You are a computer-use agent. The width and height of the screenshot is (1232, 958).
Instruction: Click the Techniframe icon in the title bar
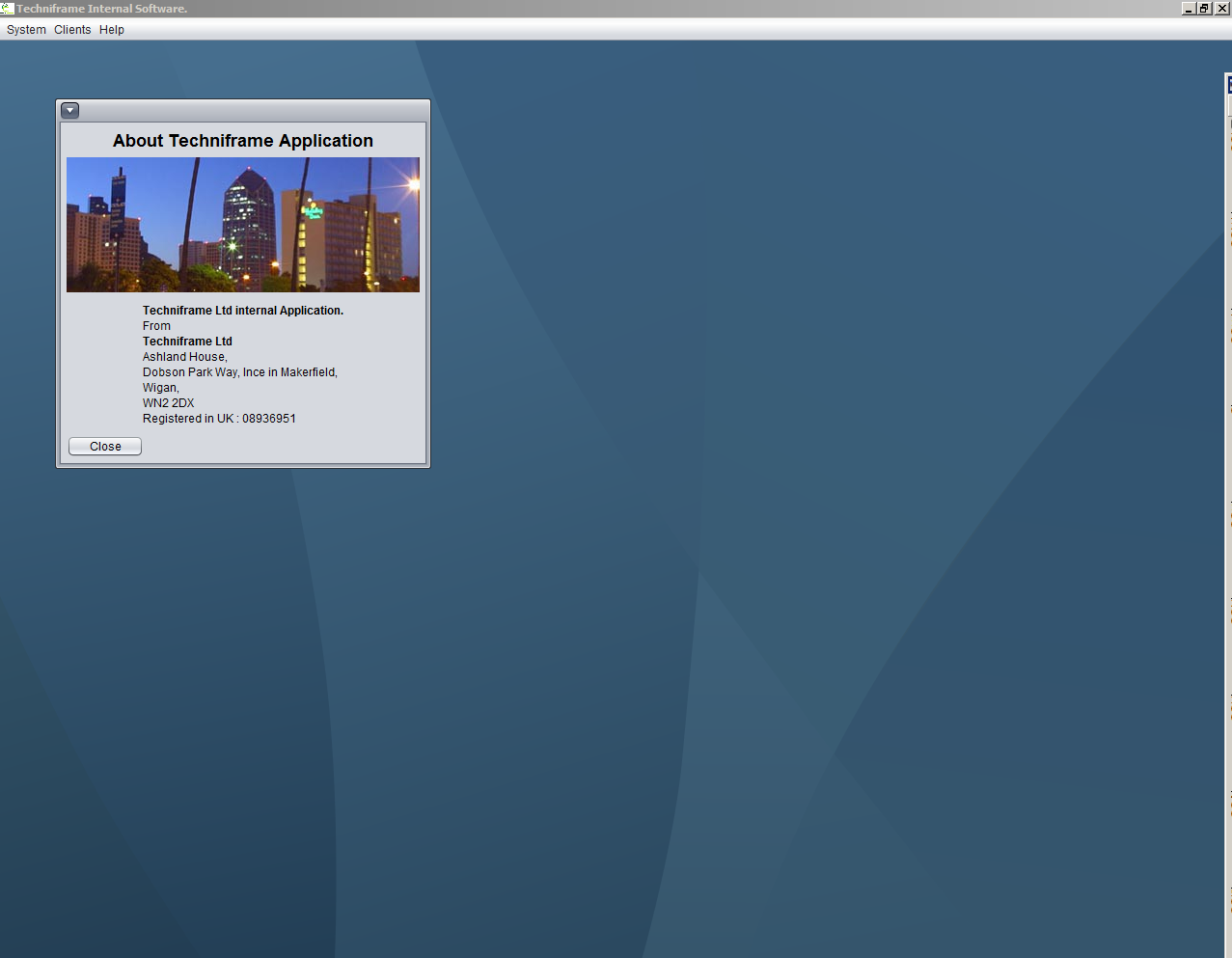coord(8,8)
